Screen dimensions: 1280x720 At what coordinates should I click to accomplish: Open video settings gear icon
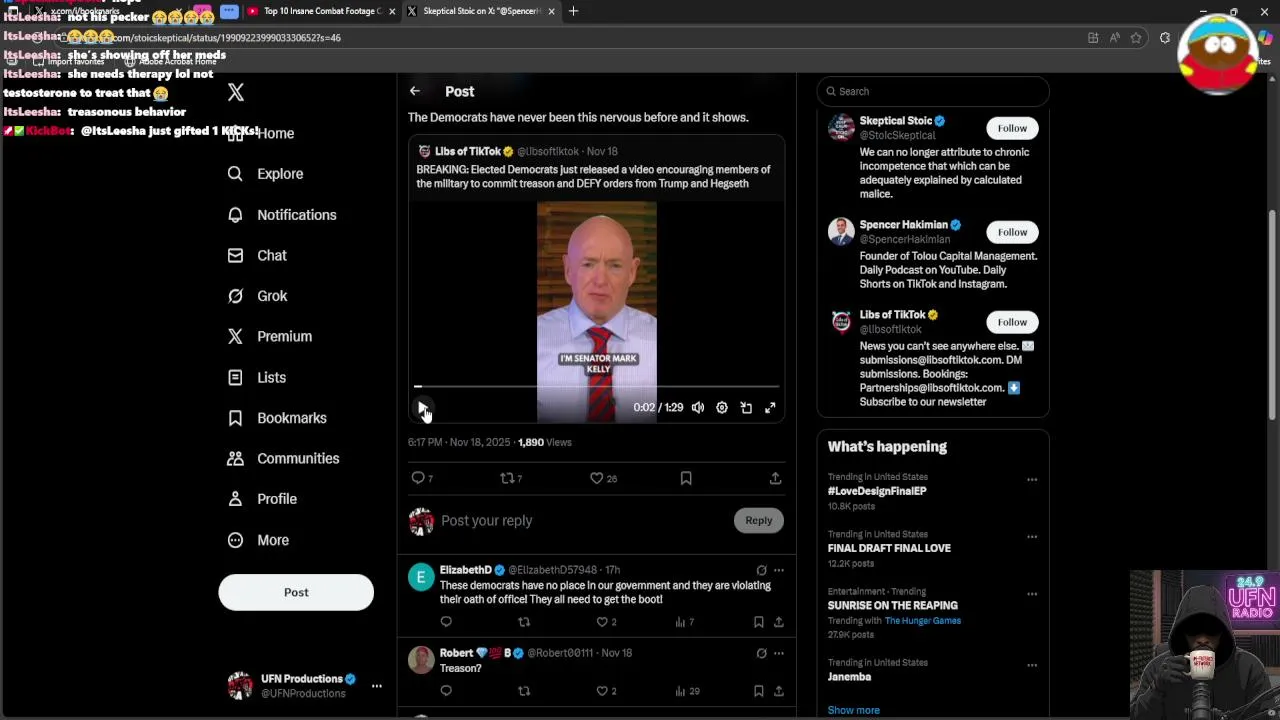[x=722, y=408]
